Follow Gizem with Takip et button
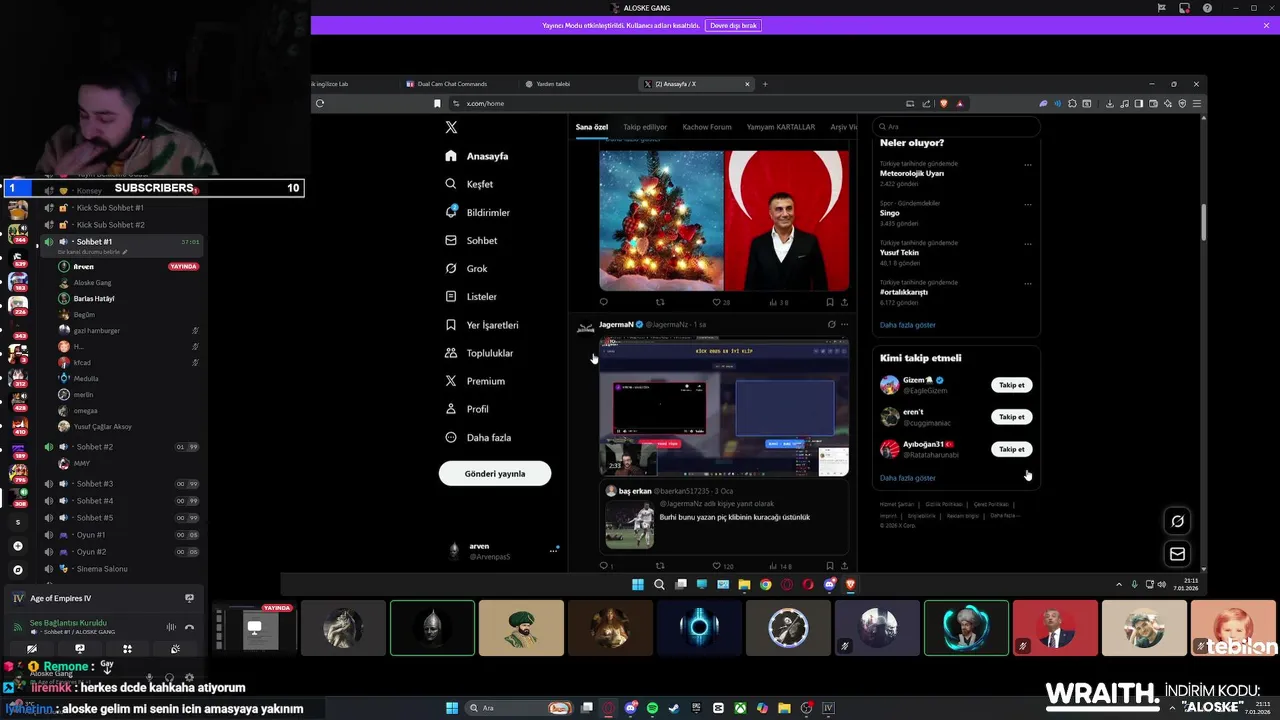The height and width of the screenshot is (720, 1280). pos(1012,385)
